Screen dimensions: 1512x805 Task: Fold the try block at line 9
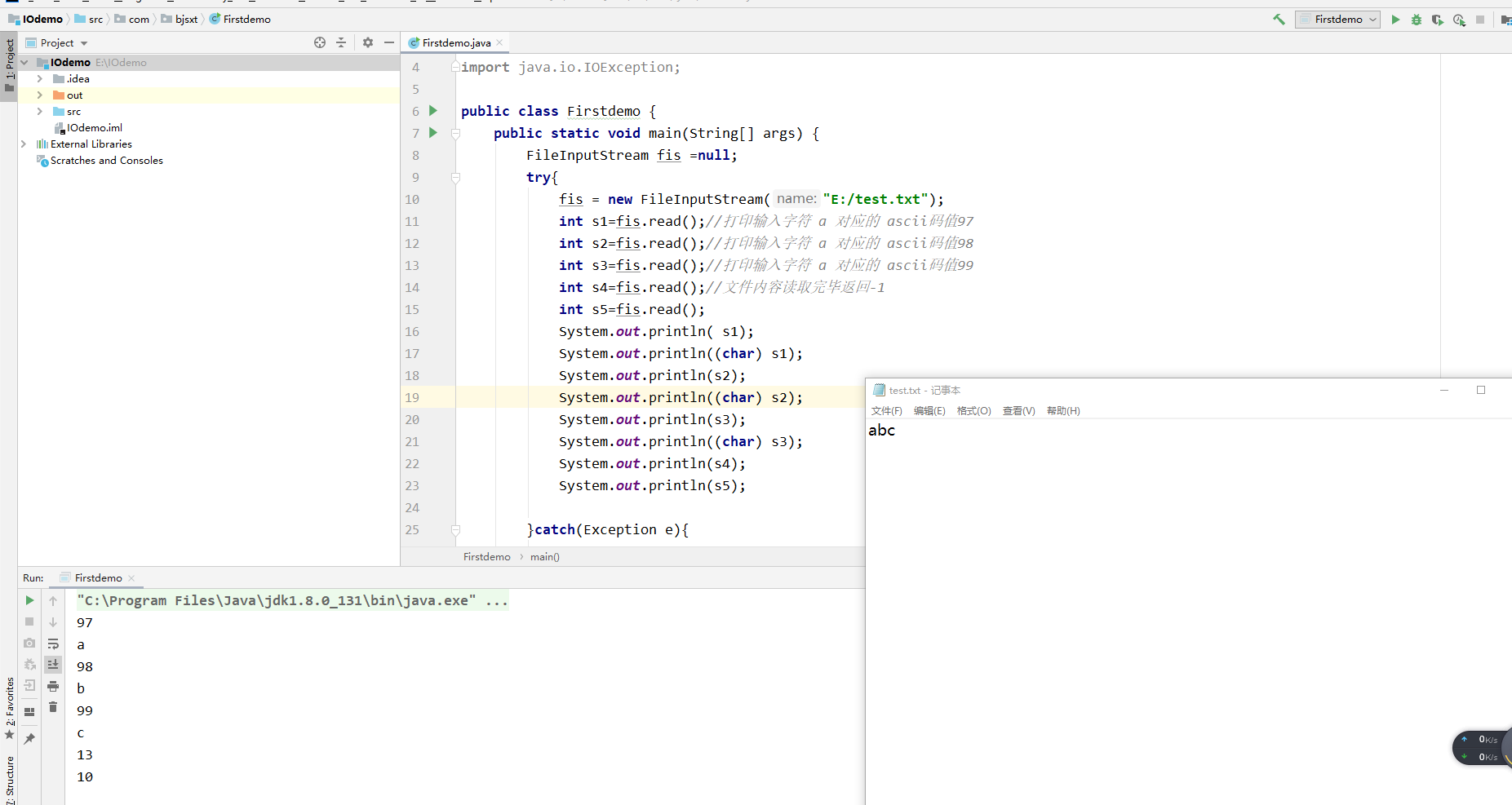point(456,177)
